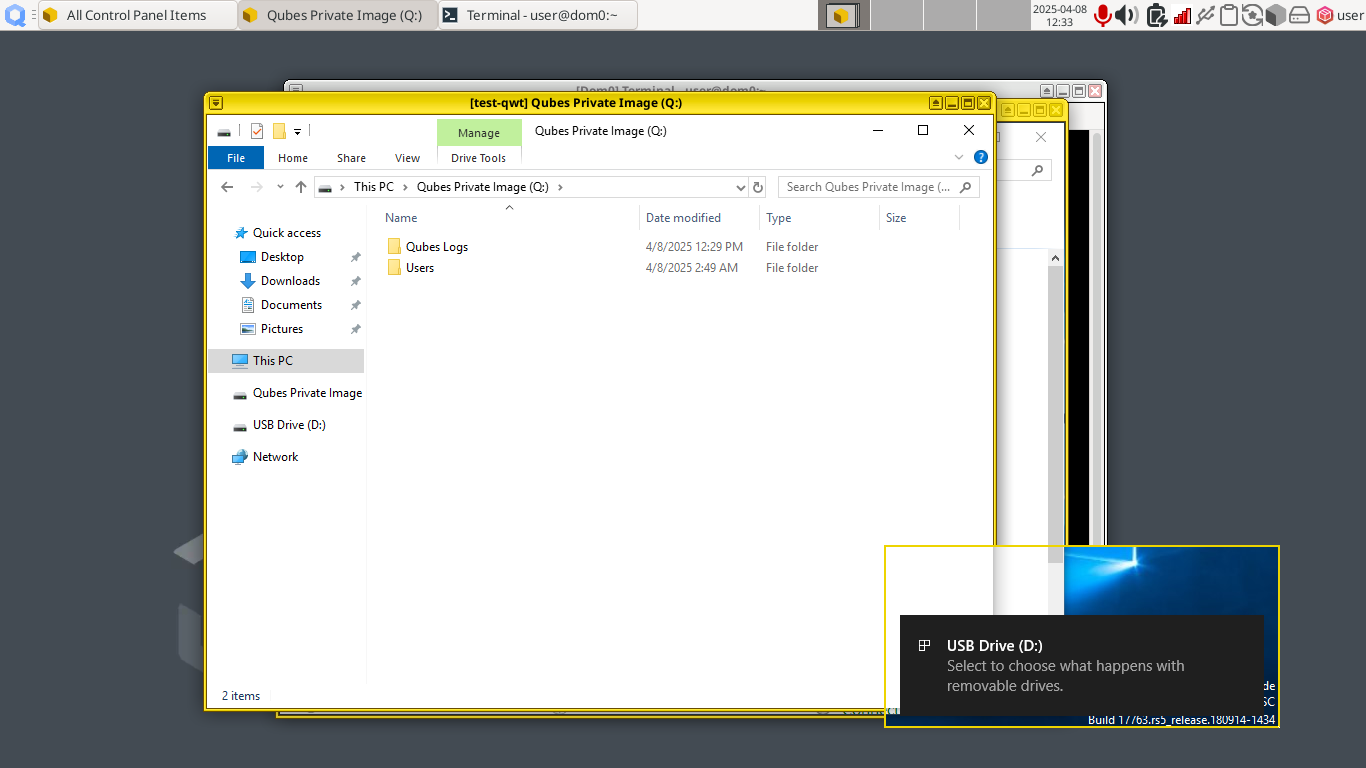Go forward with the right arrow

(x=257, y=187)
